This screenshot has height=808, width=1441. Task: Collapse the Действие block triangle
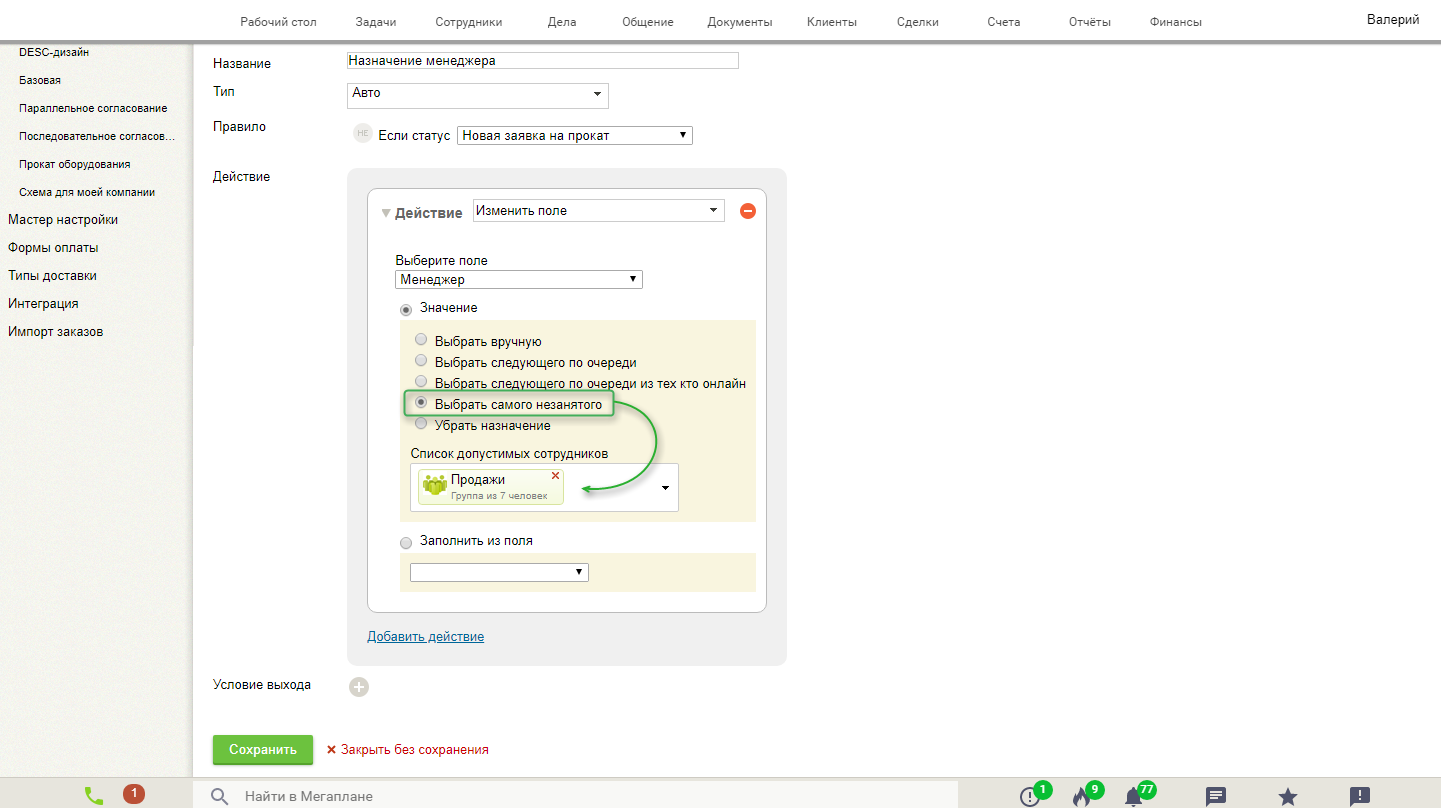[386, 213]
